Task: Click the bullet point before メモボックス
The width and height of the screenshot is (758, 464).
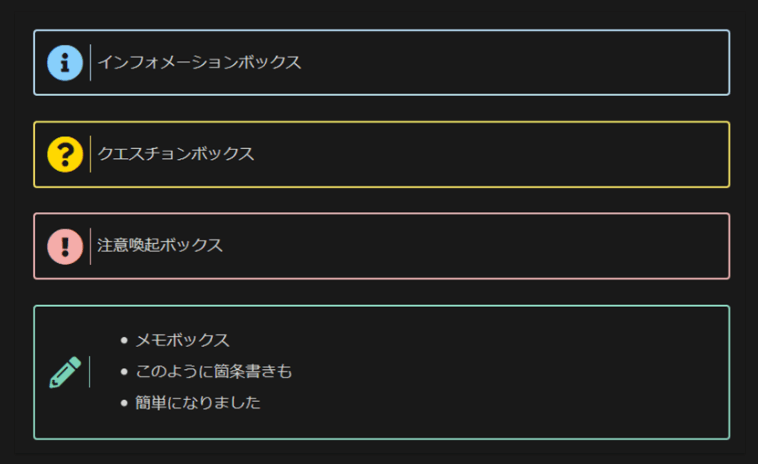Action: pyautogui.click(x=124, y=341)
